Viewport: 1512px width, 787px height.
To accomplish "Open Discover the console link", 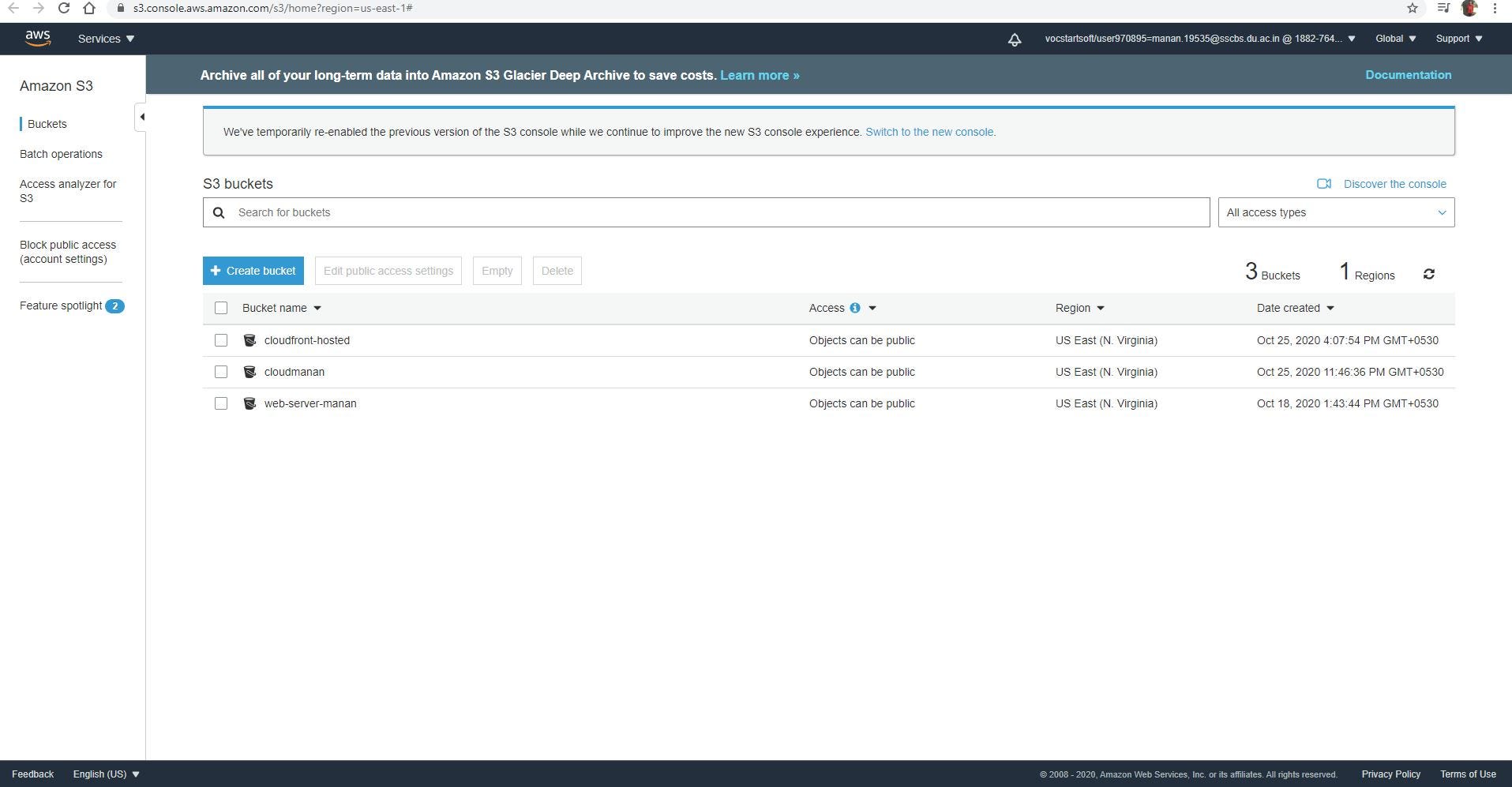I will tap(1394, 184).
